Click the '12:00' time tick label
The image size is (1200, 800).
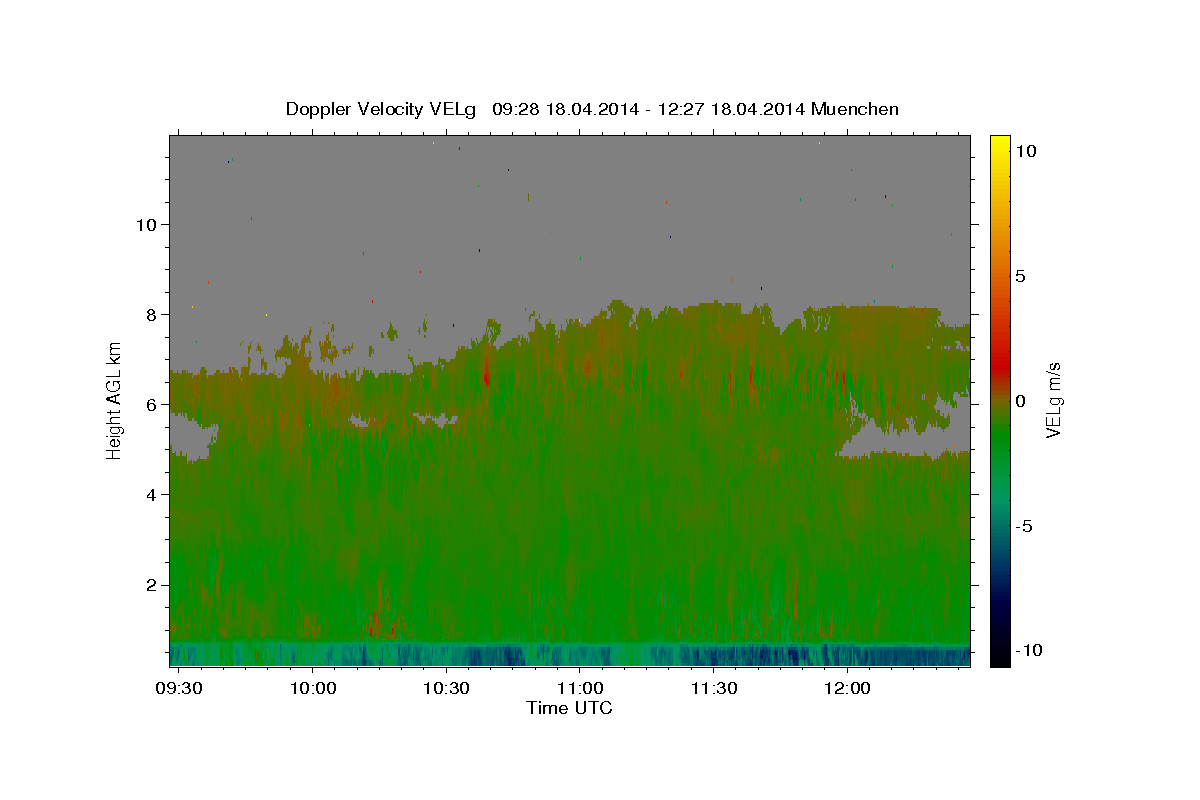848,689
